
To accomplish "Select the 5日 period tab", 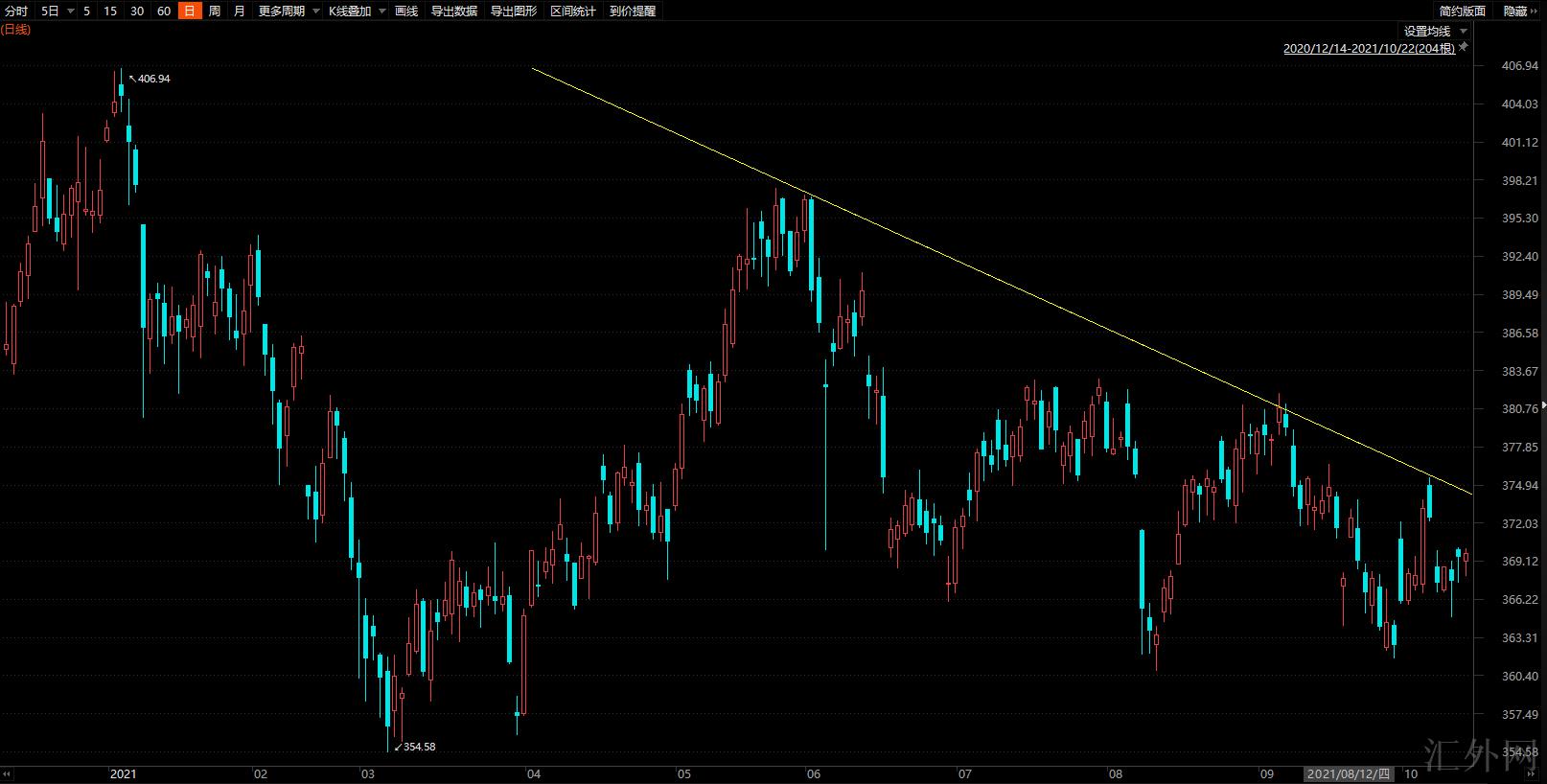I will 50,11.
